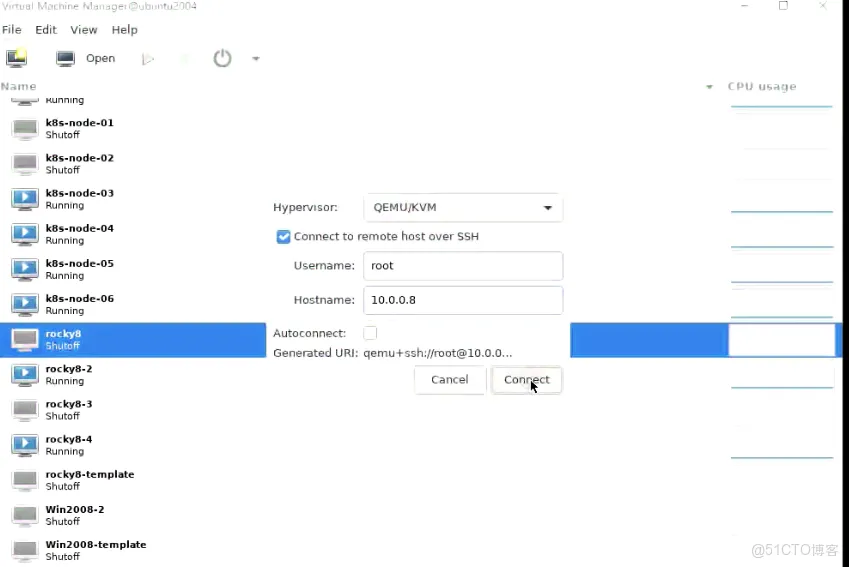Sort by the Name column header
The image size is (849, 567).
pos(18,87)
